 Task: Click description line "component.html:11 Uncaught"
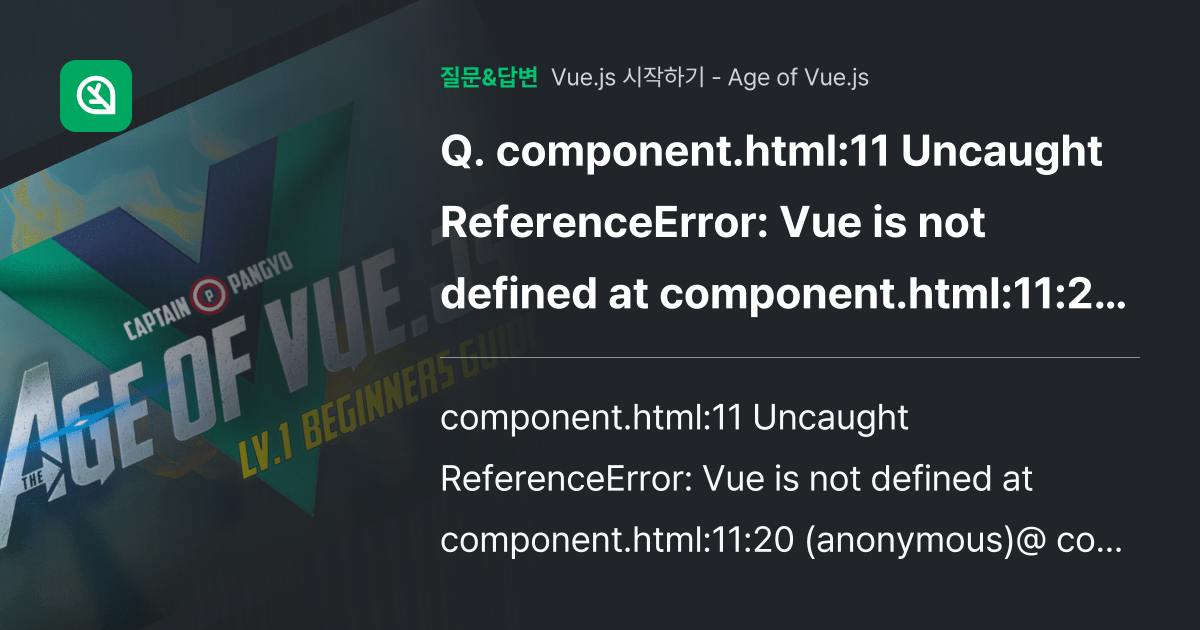(674, 419)
